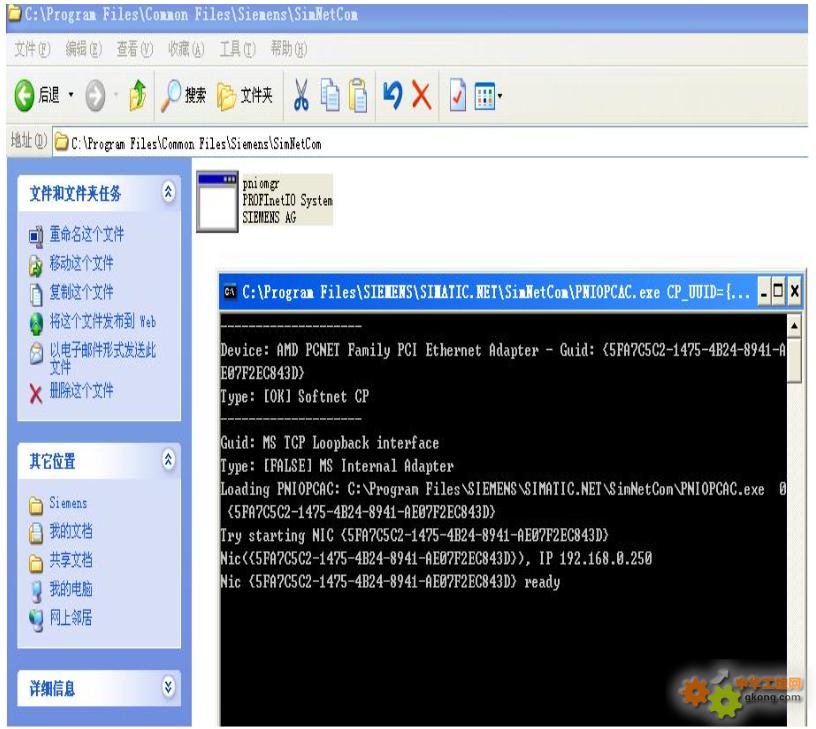Collapse the 文件和文件夹任务 panel
The height and width of the screenshot is (729, 816).
tap(168, 193)
